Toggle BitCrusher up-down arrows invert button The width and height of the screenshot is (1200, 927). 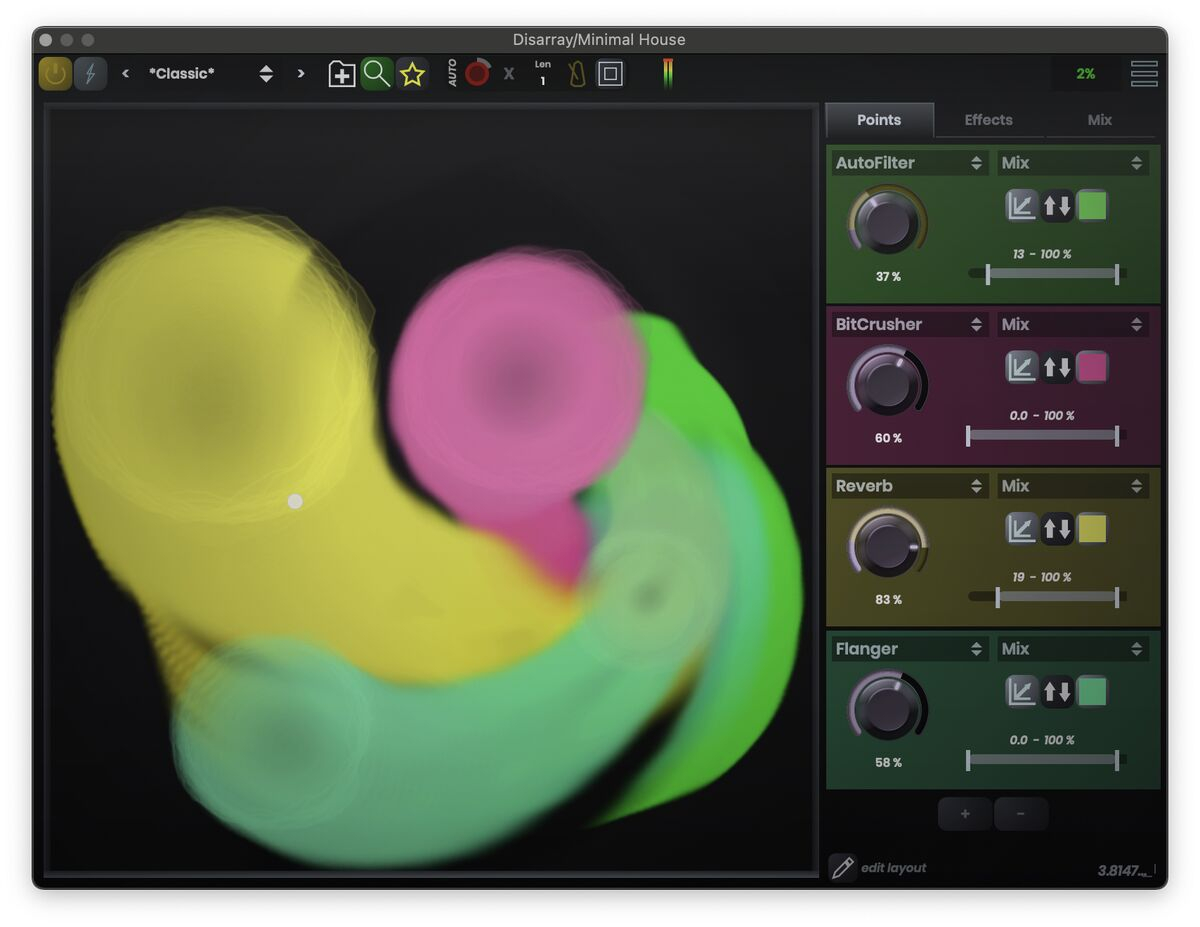click(x=1057, y=368)
